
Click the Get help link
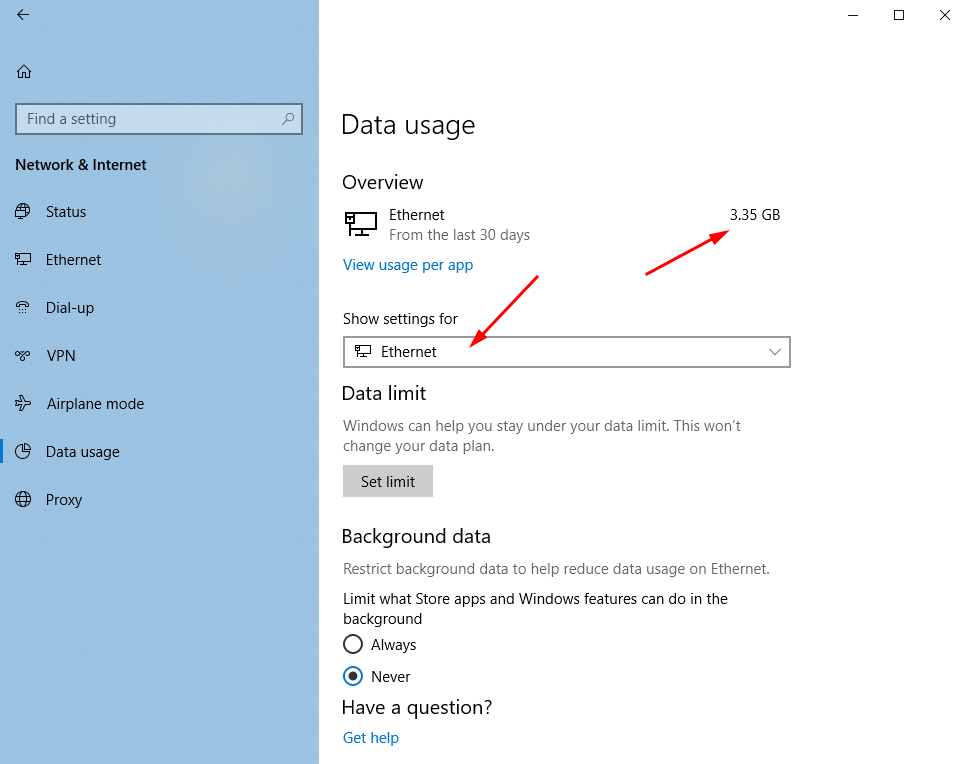(370, 737)
